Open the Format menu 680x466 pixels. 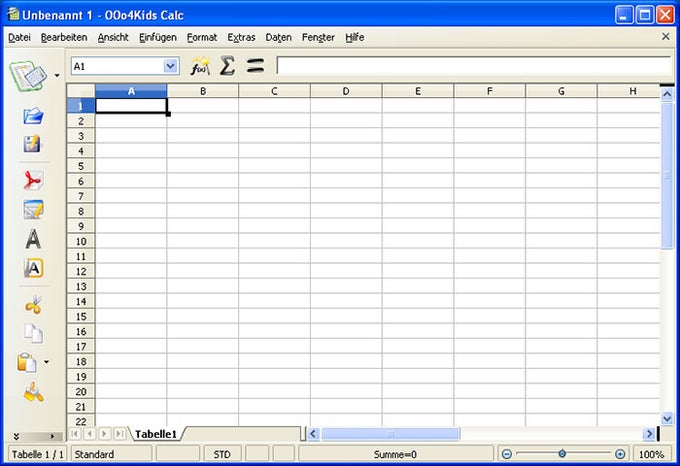point(202,37)
